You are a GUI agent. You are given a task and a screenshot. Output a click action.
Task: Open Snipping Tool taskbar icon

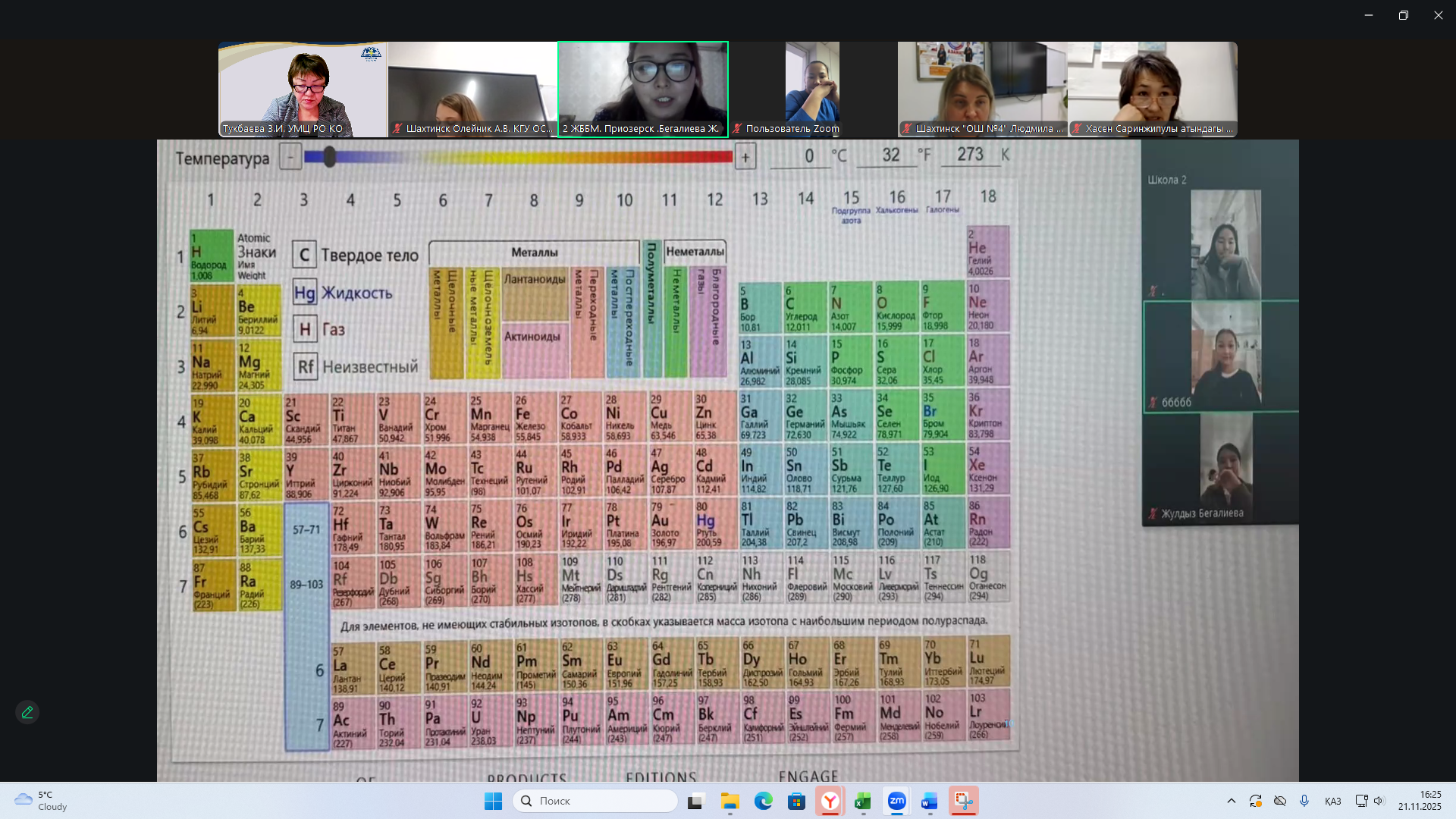(963, 801)
